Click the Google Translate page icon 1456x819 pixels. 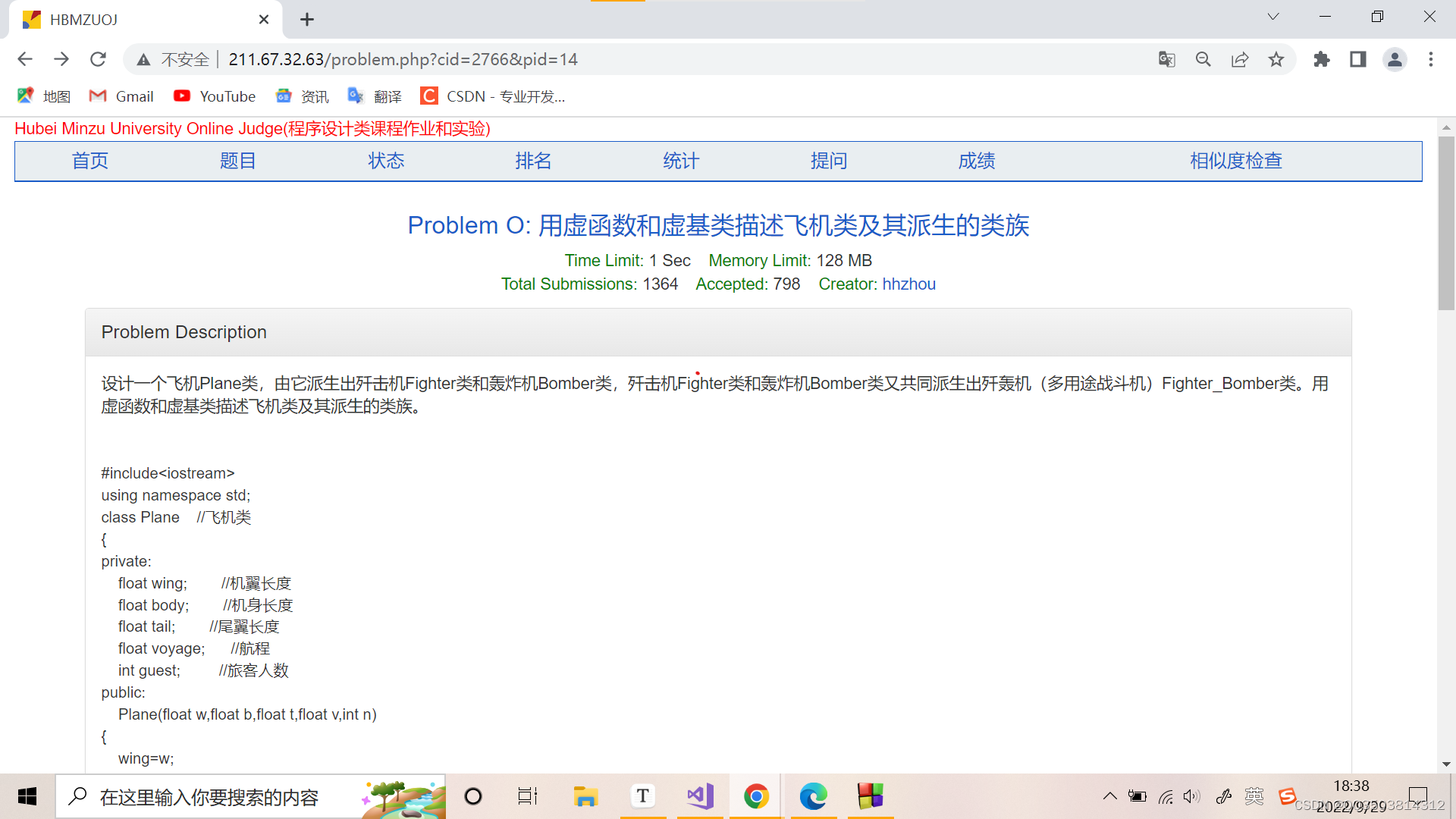point(1166,59)
